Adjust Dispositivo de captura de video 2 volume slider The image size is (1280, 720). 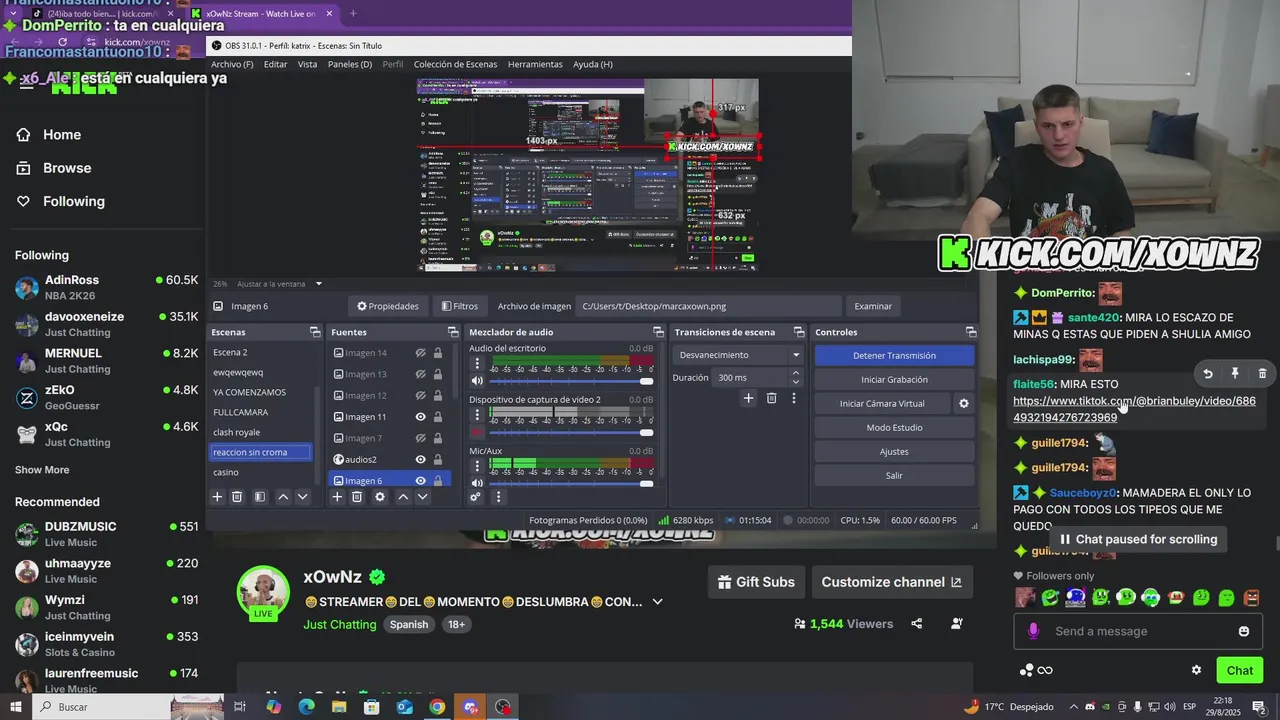click(571, 432)
